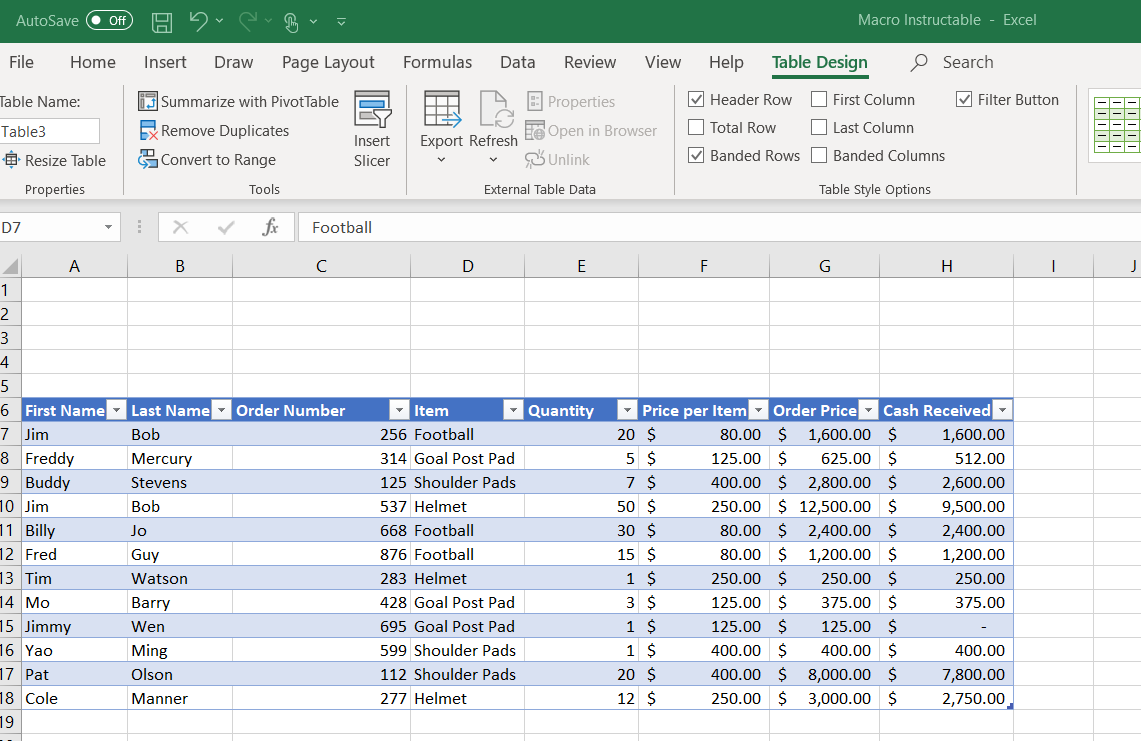Image resolution: width=1141 pixels, height=741 pixels.
Task: Insert a Slicer for the table
Action: click(372, 128)
